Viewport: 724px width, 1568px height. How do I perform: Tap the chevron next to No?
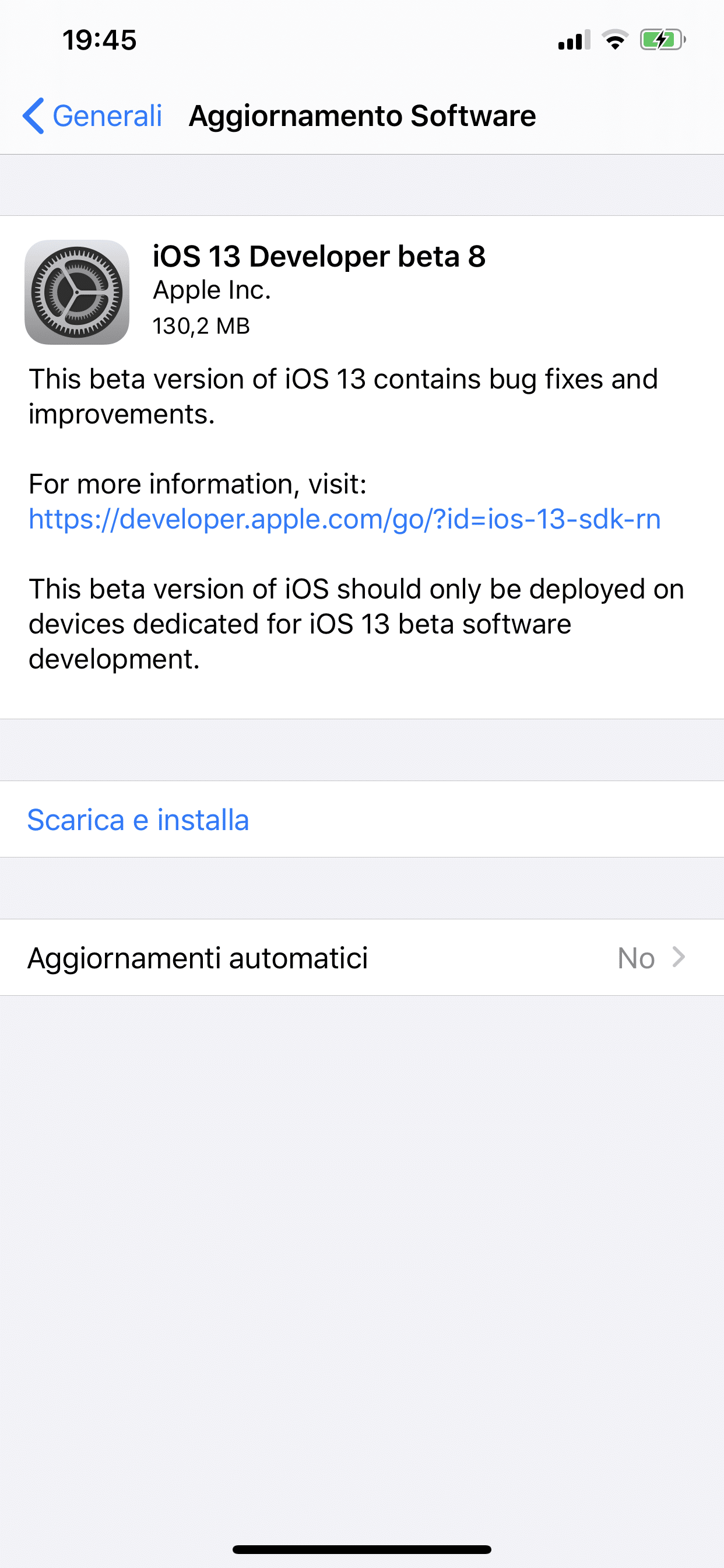pos(679,957)
